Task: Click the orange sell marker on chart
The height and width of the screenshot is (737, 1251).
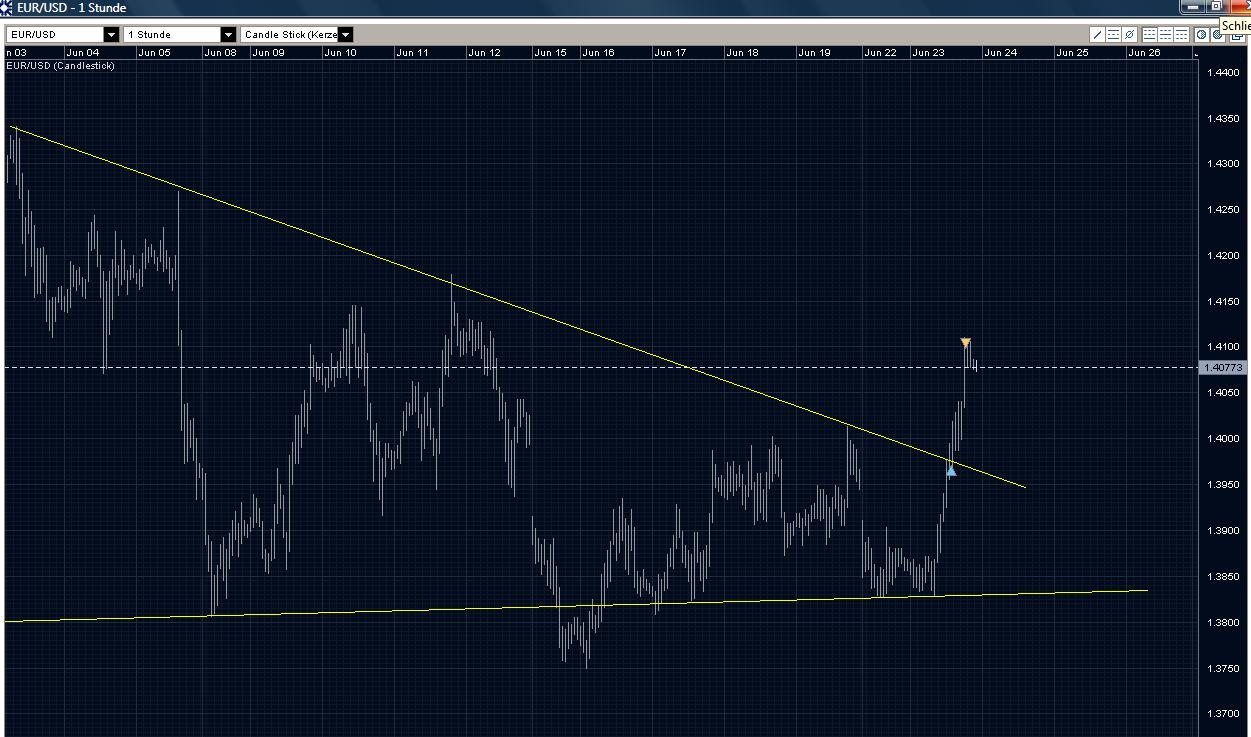Action: tap(965, 343)
